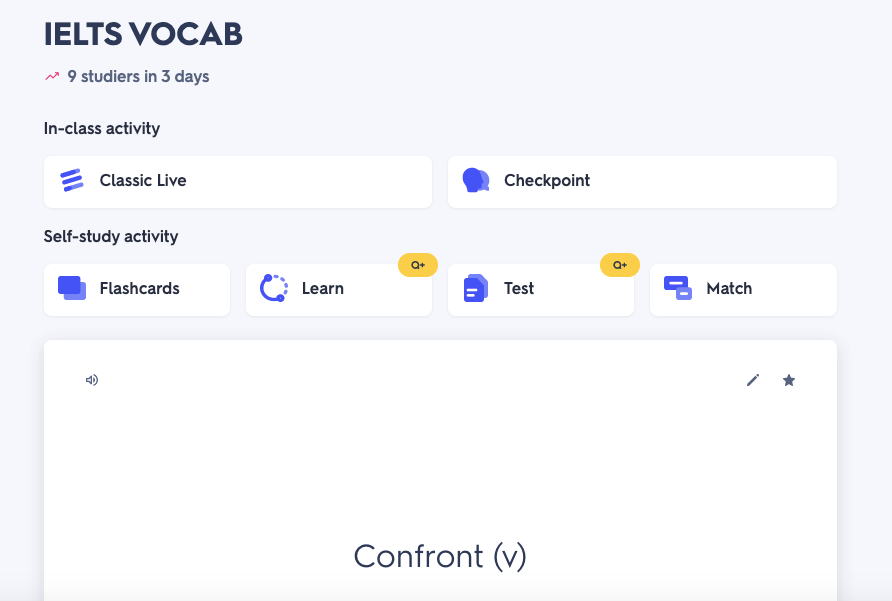
Task: Click the Learn circular progress icon
Action: click(x=273, y=288)
